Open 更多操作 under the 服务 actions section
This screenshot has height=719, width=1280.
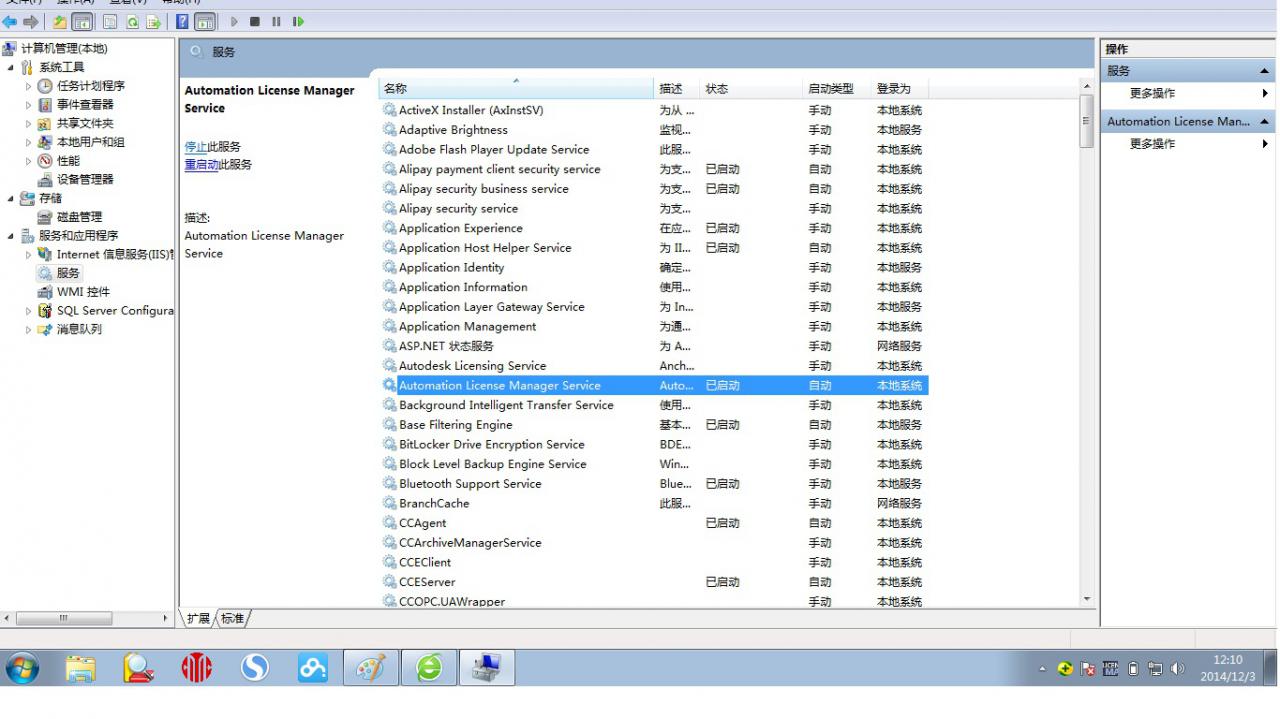[1152, 93]
